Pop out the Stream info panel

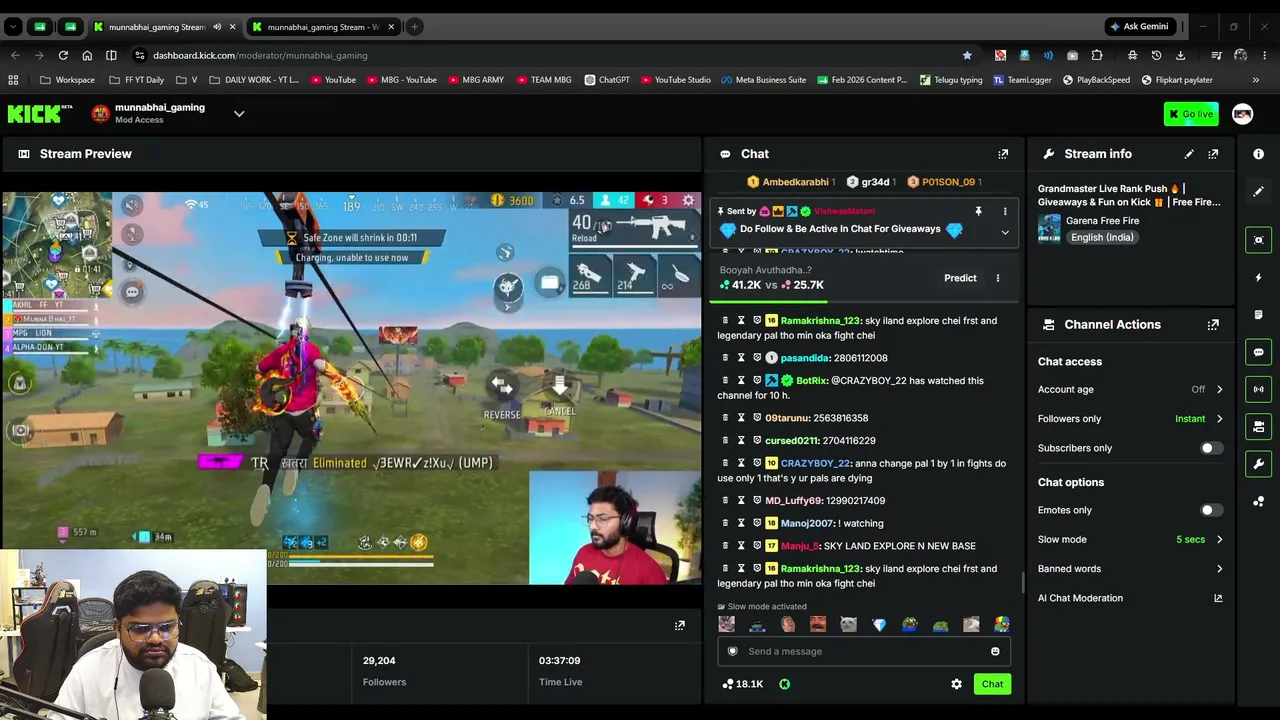point(1213,154)
